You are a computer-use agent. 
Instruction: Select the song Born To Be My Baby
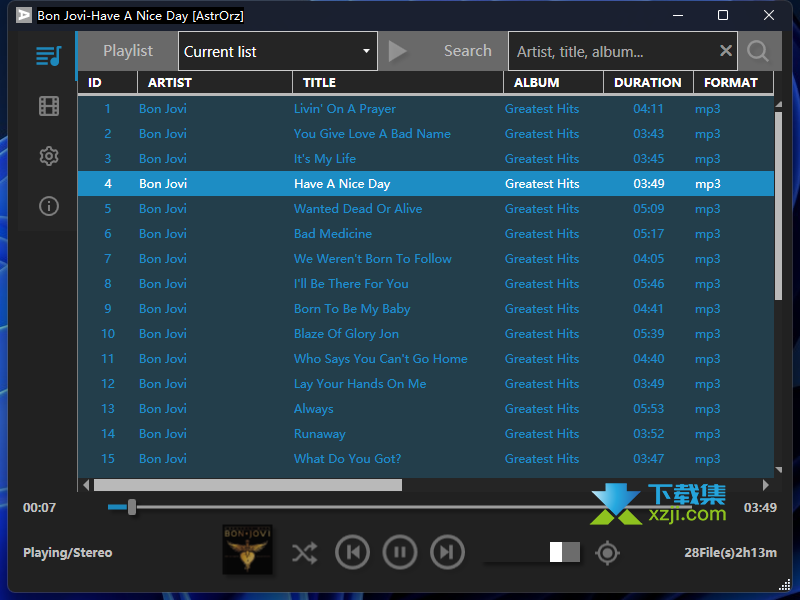[426, 309]
